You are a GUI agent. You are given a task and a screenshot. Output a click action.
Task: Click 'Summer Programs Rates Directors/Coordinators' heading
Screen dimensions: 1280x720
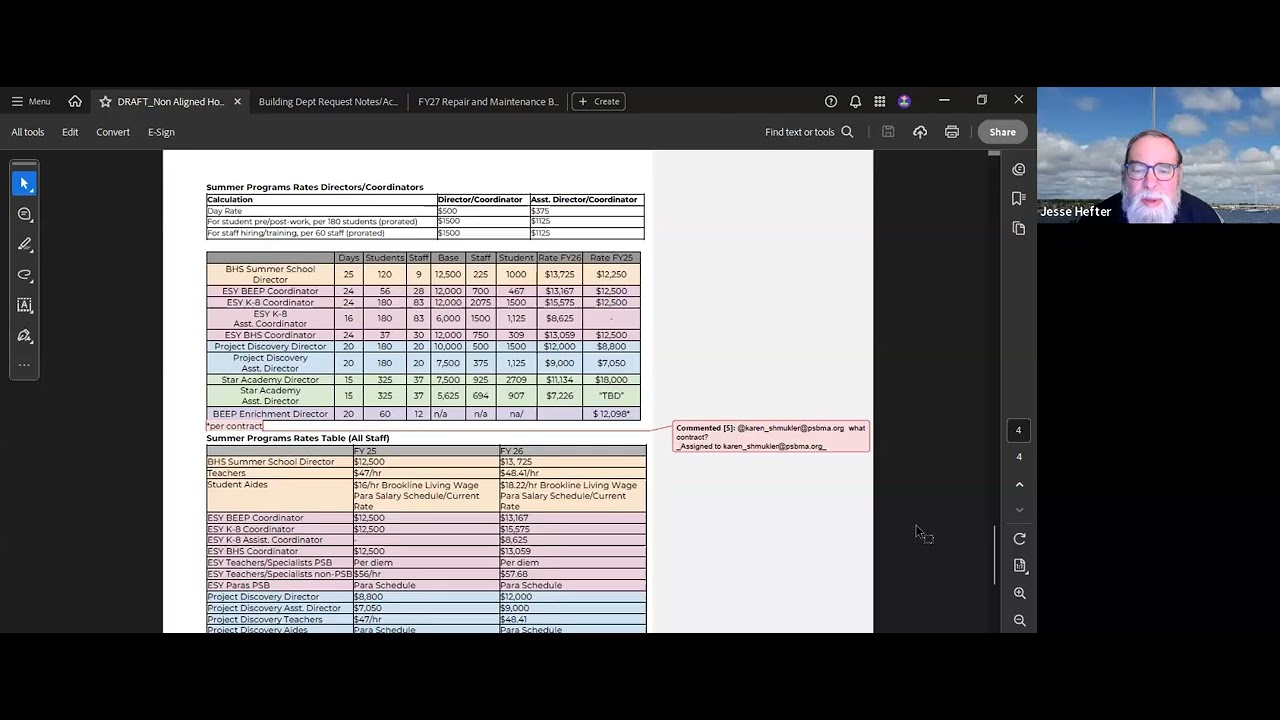(315, 187)
